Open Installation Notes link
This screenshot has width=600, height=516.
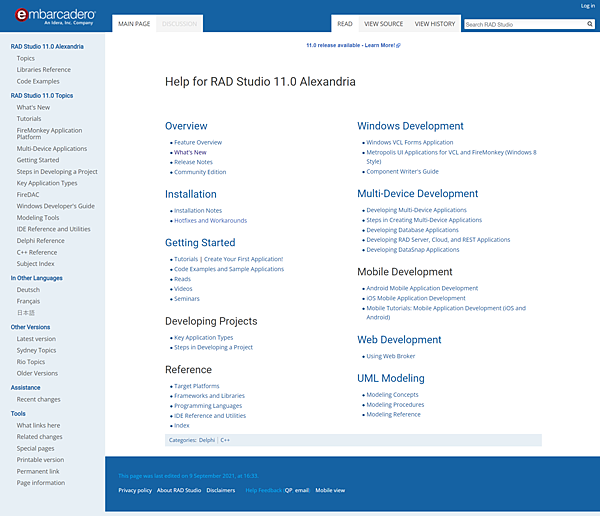(x=198, y=211)
